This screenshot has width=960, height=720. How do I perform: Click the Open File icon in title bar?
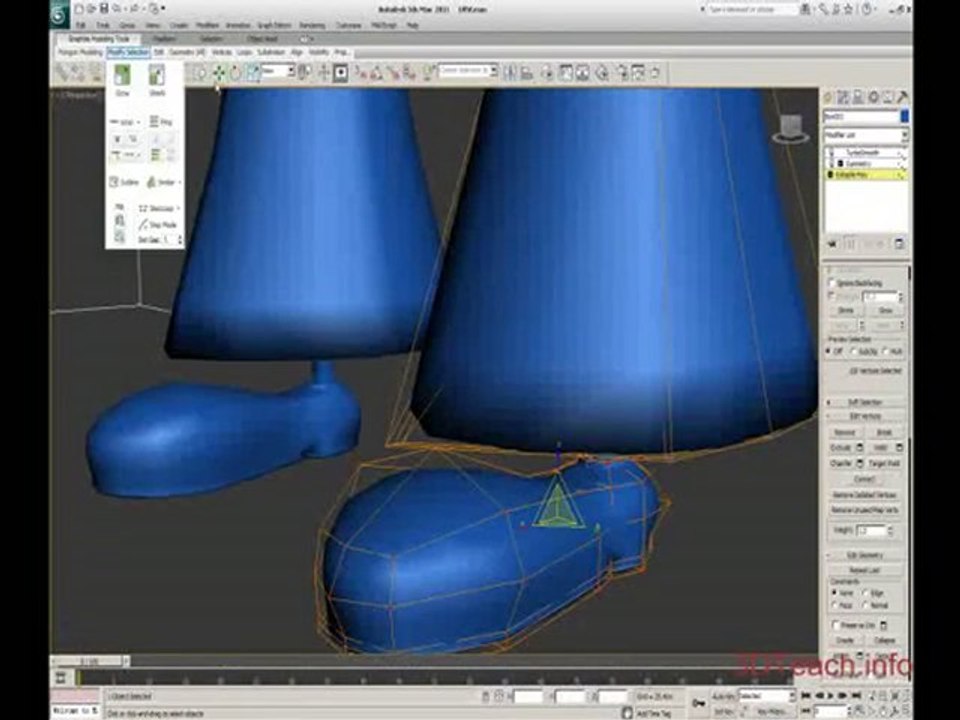pos(92,9)
